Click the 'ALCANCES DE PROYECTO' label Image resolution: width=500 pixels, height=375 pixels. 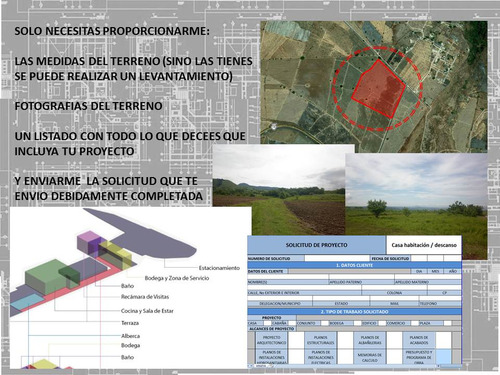[x=272, y=329]
